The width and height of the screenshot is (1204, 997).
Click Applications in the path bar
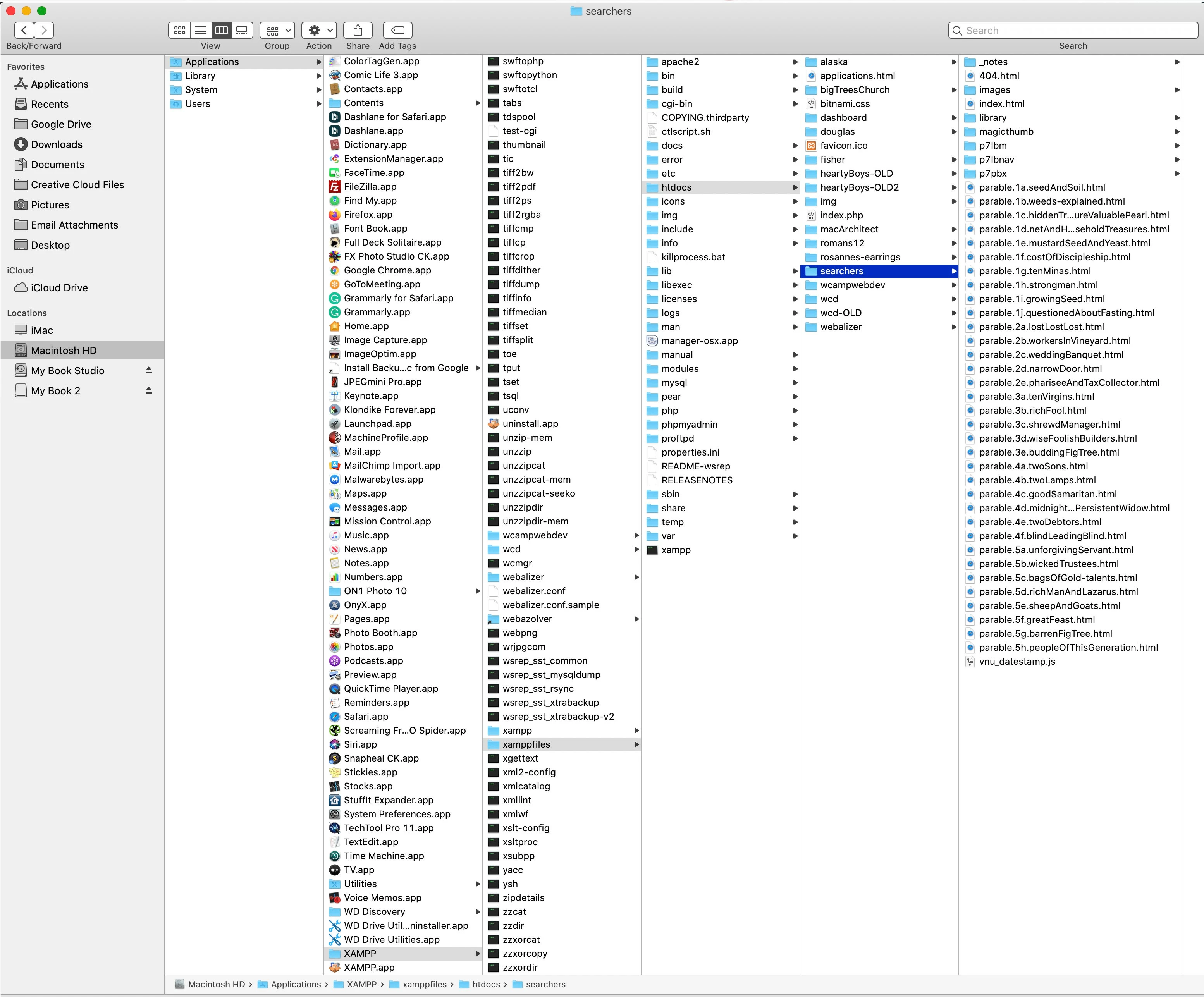(295, 984)
